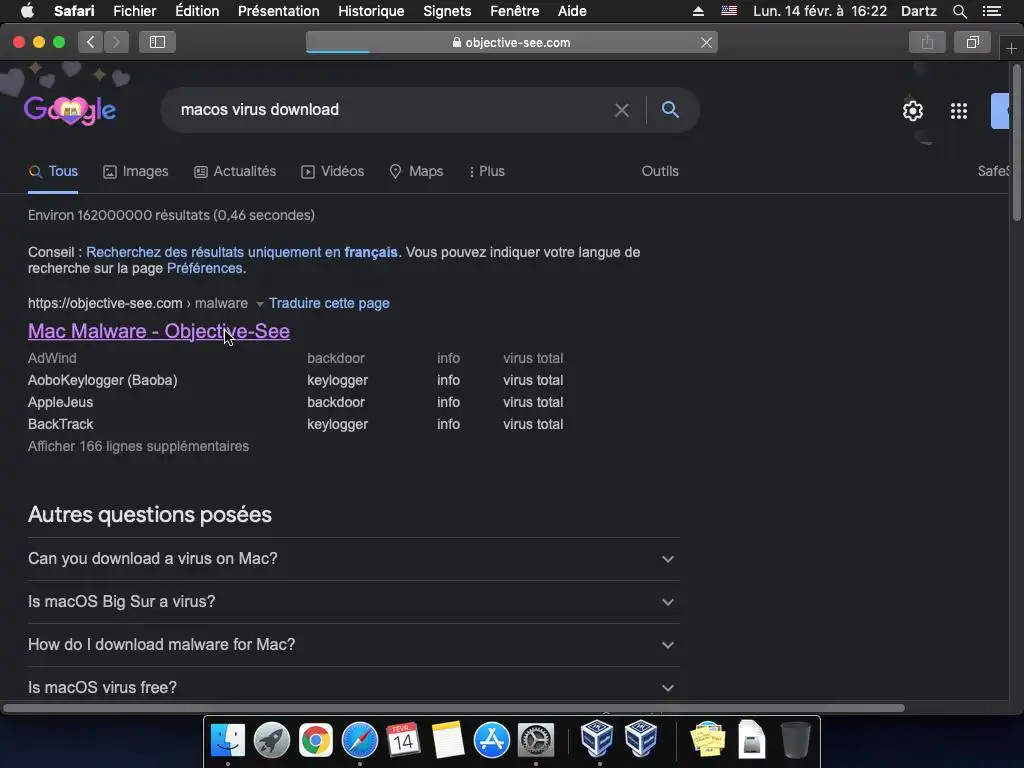Open App Store in the Dock
1024x768 pixels.
[491, 740]
